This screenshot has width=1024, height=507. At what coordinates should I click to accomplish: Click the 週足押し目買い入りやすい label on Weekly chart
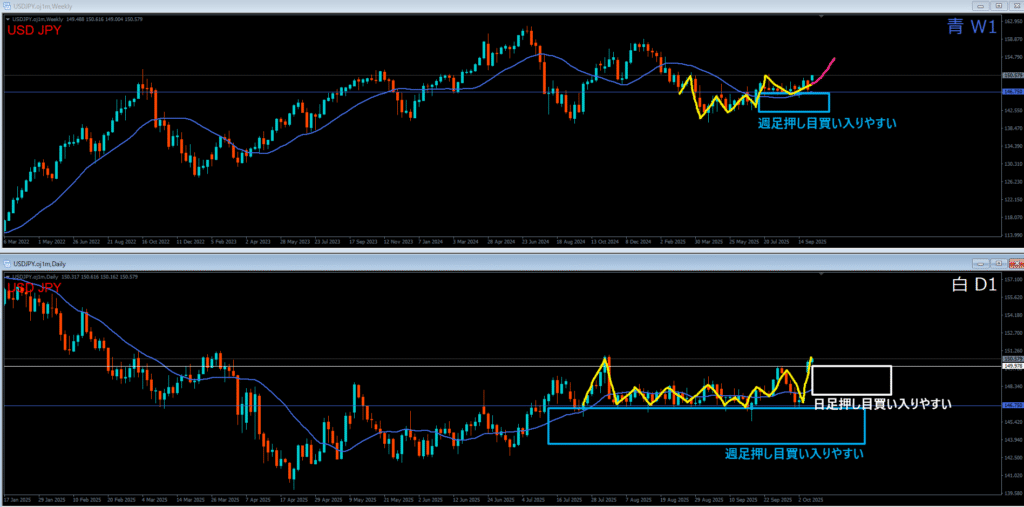[826, 123]
